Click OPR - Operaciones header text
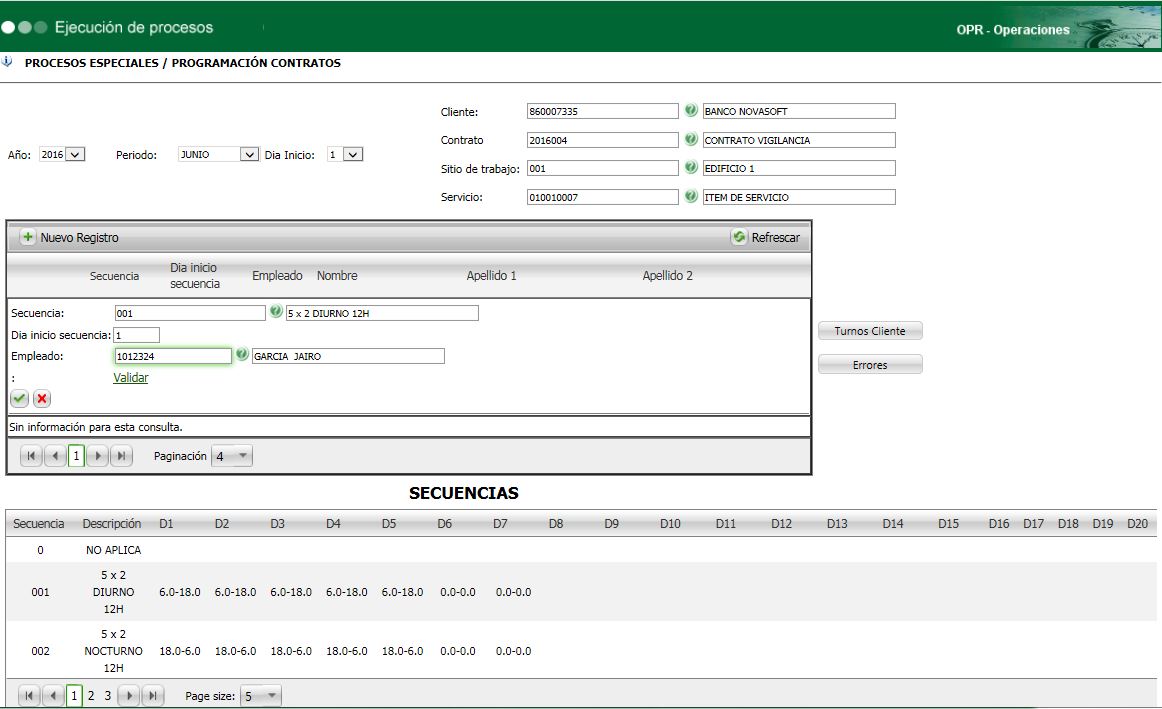Screen dimensions: 1162x709 [x=1012, y=30]
